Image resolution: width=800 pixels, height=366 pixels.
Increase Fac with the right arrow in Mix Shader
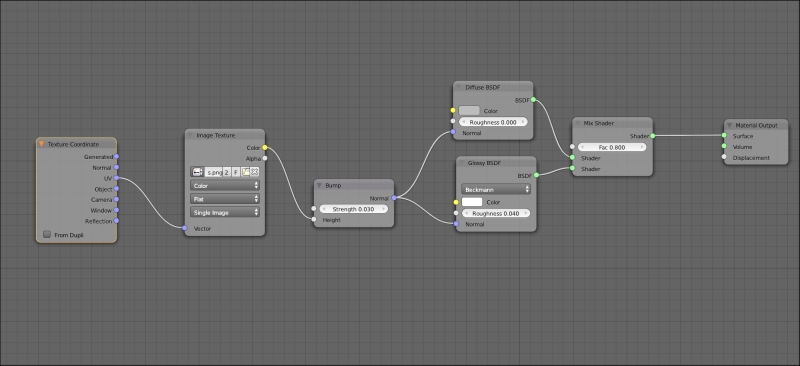641,147
